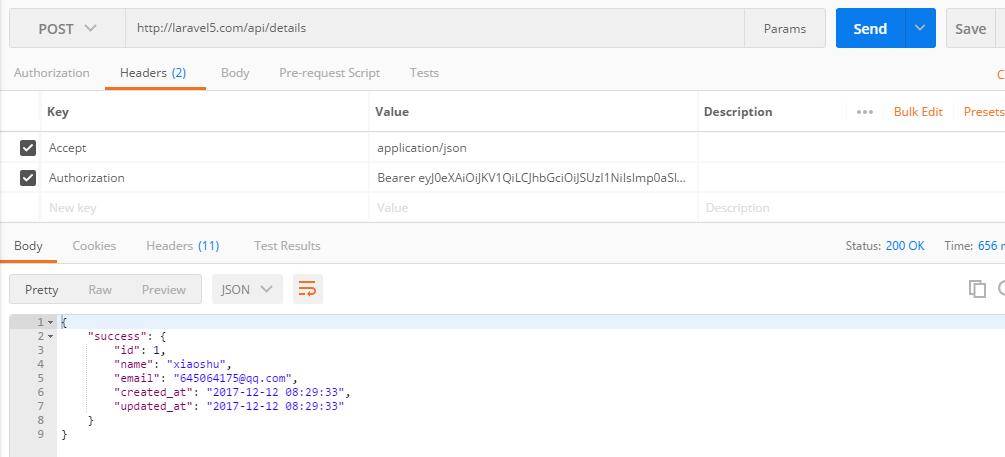
Task: Click the empty Value field in the new header row
Action: (533, 208)
